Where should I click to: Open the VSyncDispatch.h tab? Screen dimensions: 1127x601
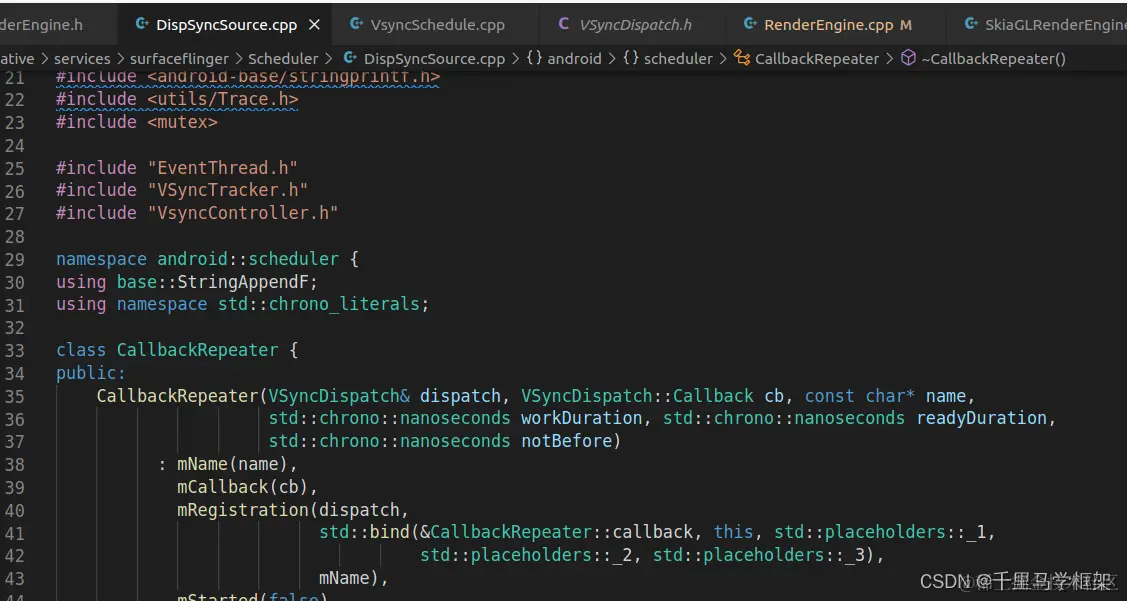pos(635,24)
